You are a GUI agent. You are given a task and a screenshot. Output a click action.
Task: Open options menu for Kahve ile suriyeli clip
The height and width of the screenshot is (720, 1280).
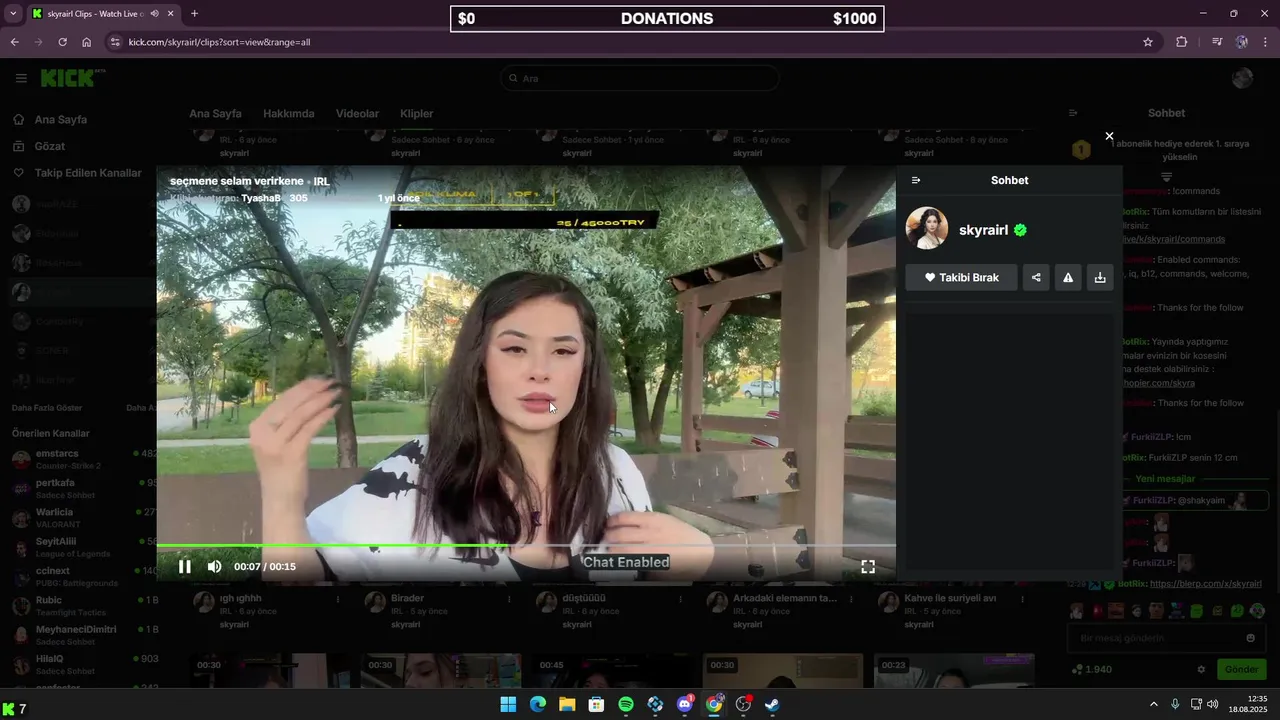click(x=1024, y=599)
